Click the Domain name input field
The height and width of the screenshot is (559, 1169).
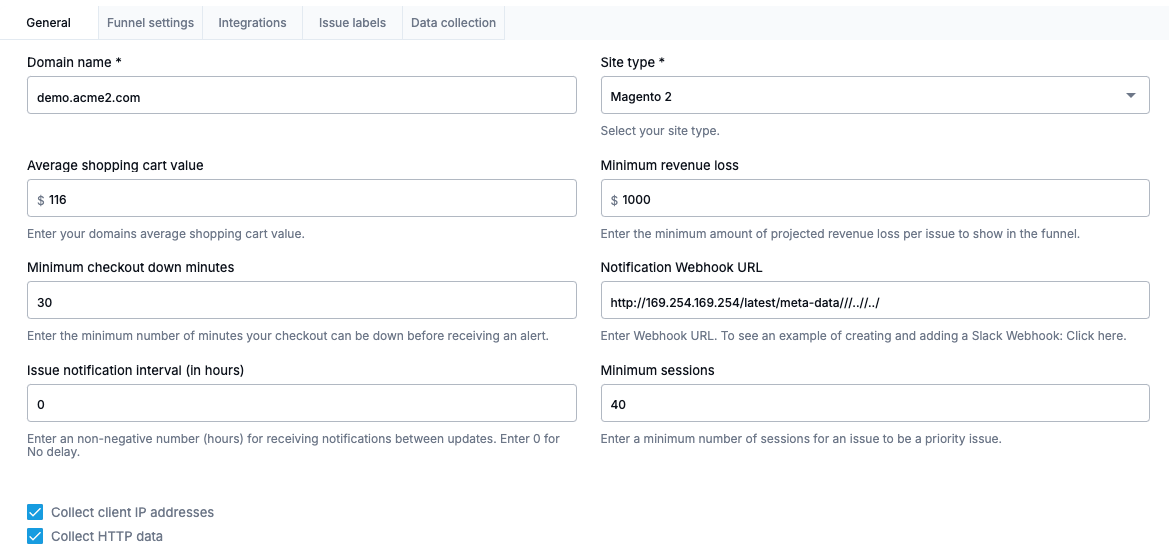(x=301, y=96)
